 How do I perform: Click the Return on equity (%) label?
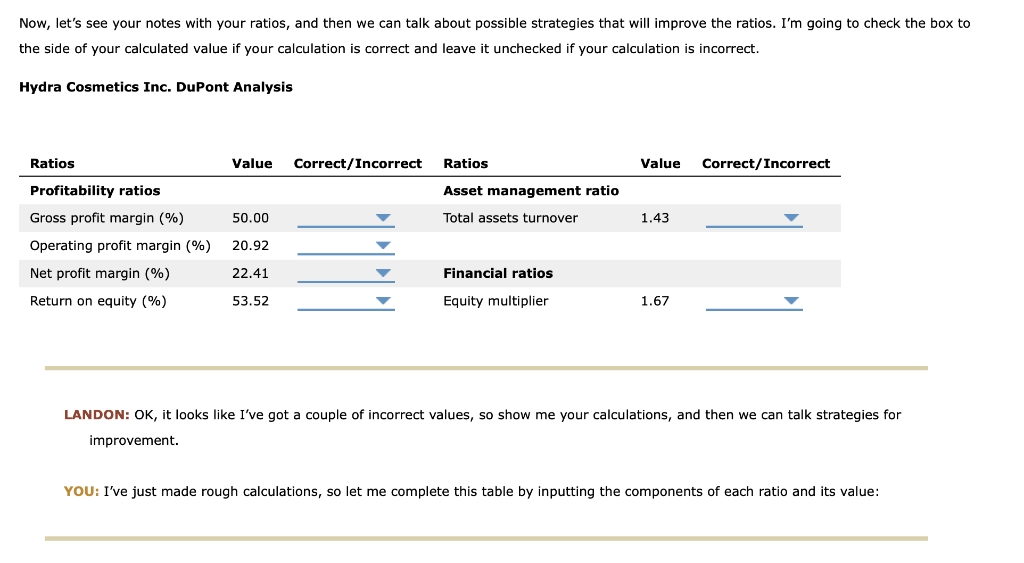click(x=98, y=301)
